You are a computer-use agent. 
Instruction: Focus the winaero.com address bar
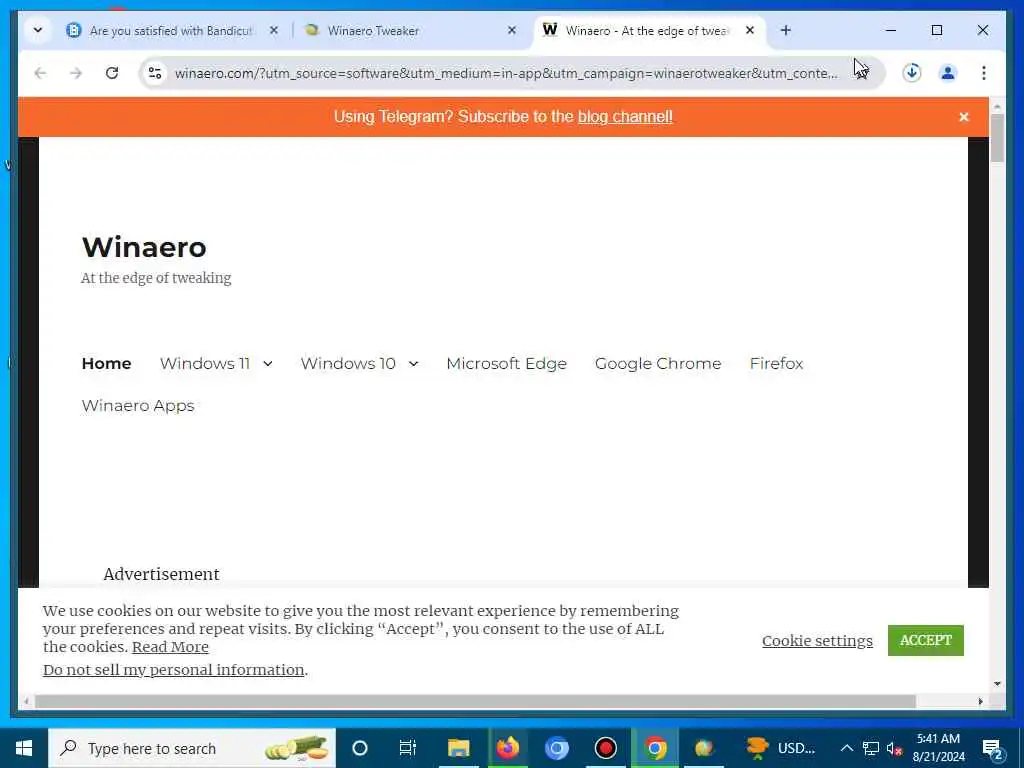pos(506,73)
